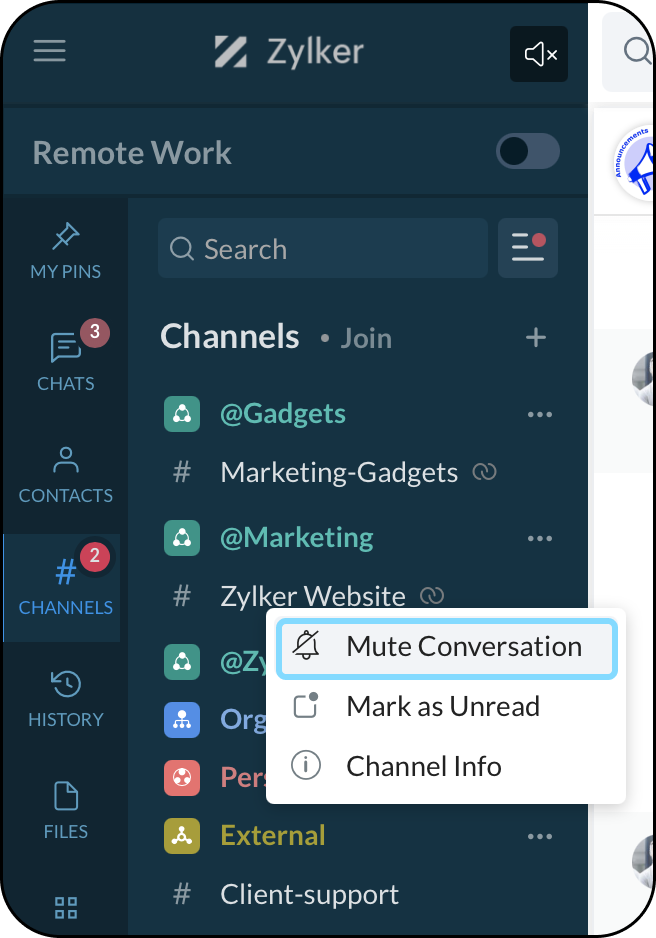
Task: Open more options for External
Action: pyautogui.click(x=539, y=836)
